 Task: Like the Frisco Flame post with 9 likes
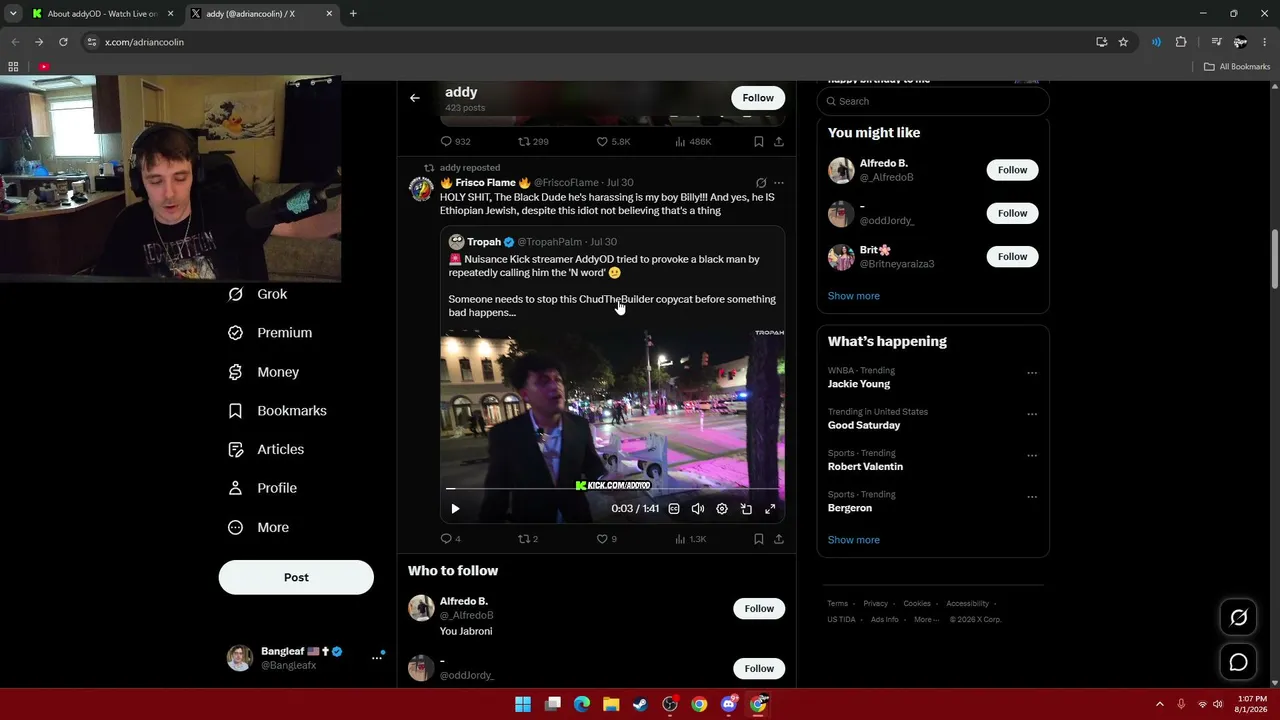tap(607, 539)
